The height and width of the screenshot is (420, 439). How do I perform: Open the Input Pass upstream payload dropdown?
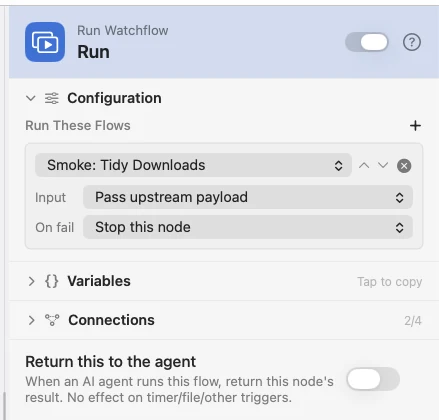point(248,197)
